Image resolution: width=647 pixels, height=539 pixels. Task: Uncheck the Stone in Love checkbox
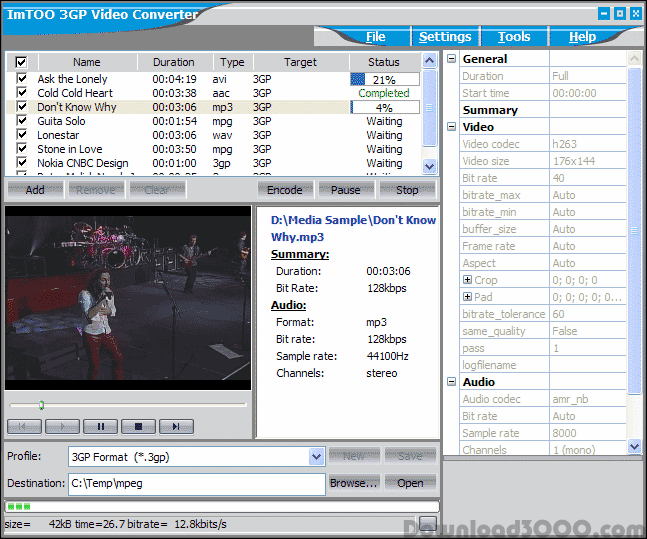(21, 148)
